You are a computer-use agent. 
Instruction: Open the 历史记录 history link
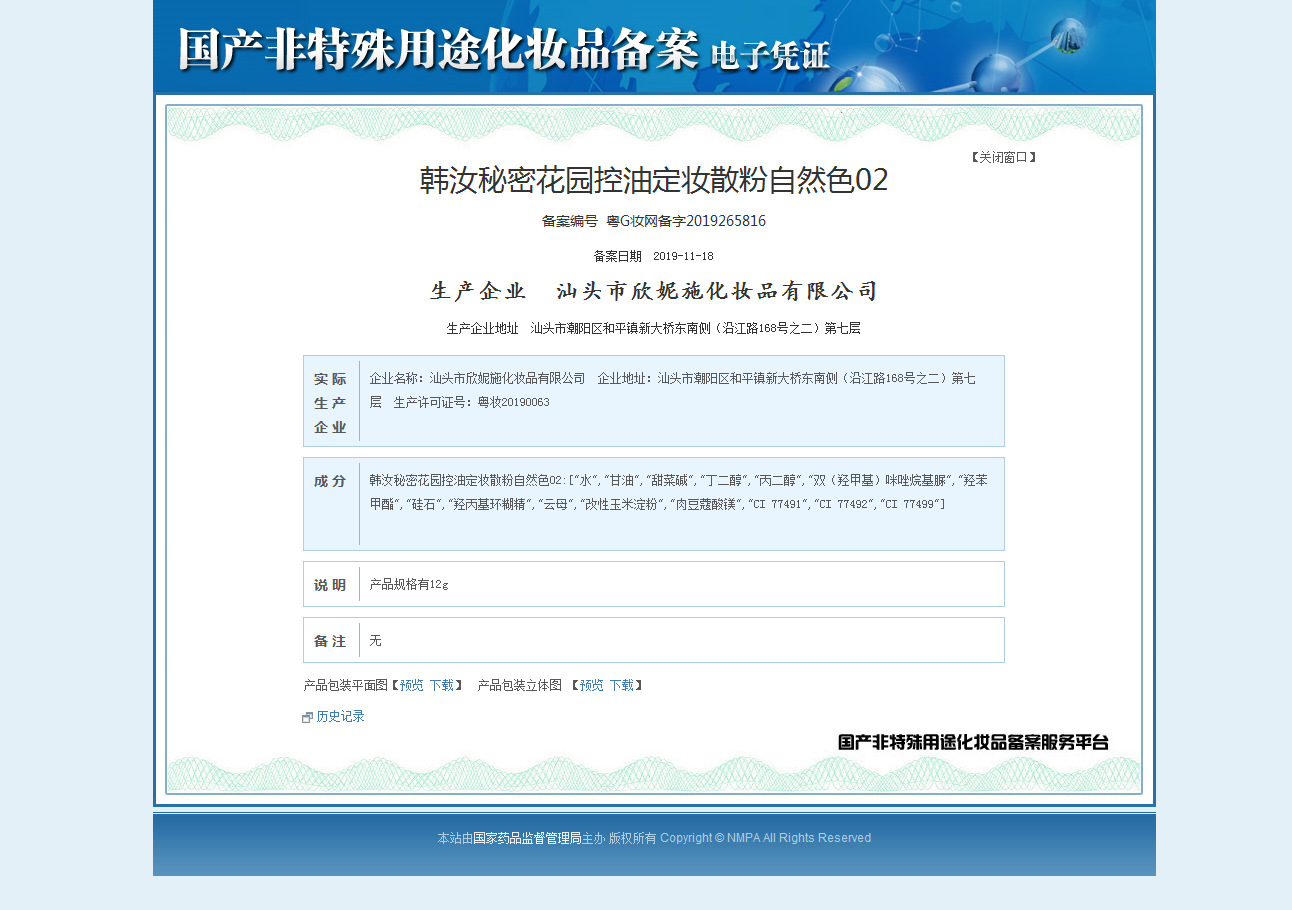coord(340,717)
